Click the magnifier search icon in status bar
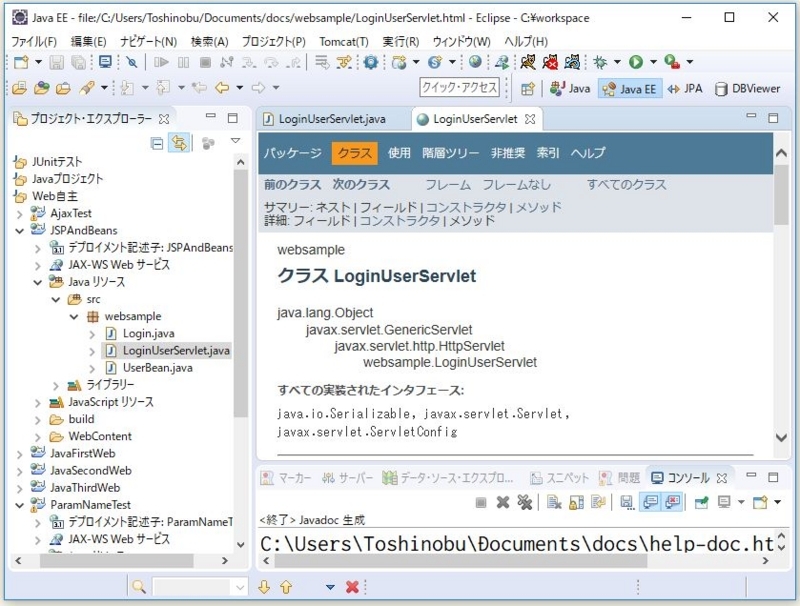Image resolution: width=800 pixels, height=606 pixels. [139, 587]
